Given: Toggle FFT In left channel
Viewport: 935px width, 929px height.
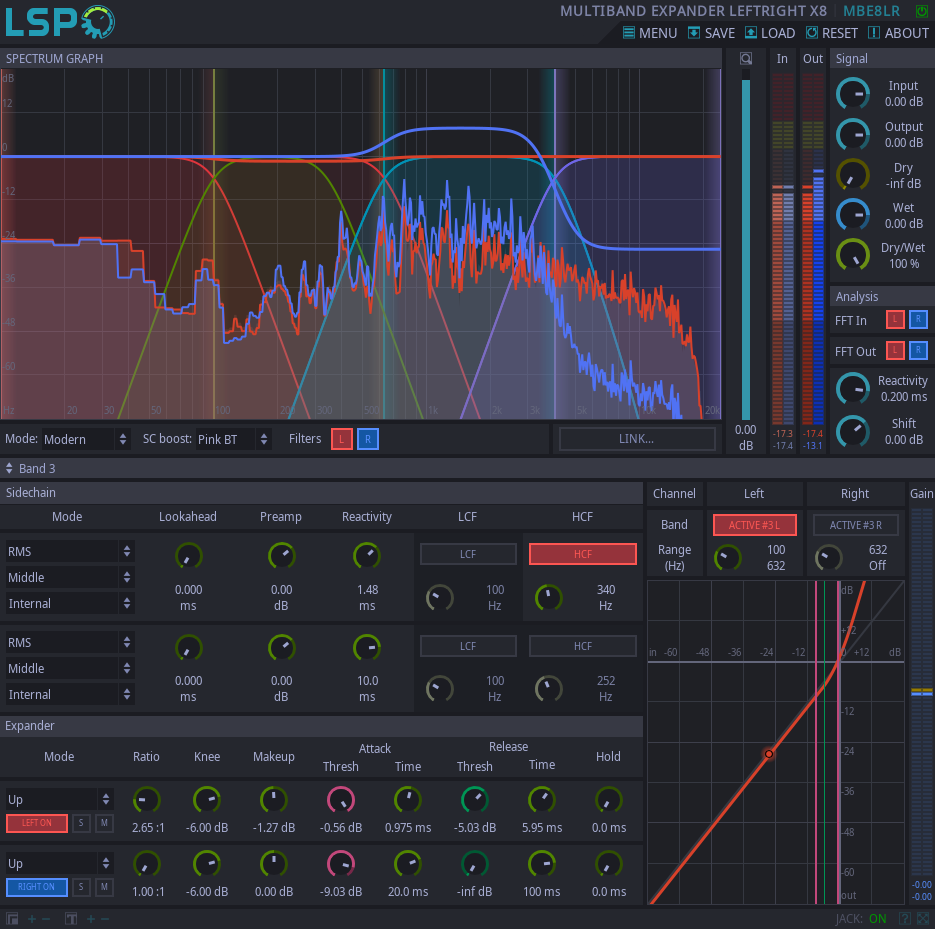Looking at the screenshot, I should [895, 320].
